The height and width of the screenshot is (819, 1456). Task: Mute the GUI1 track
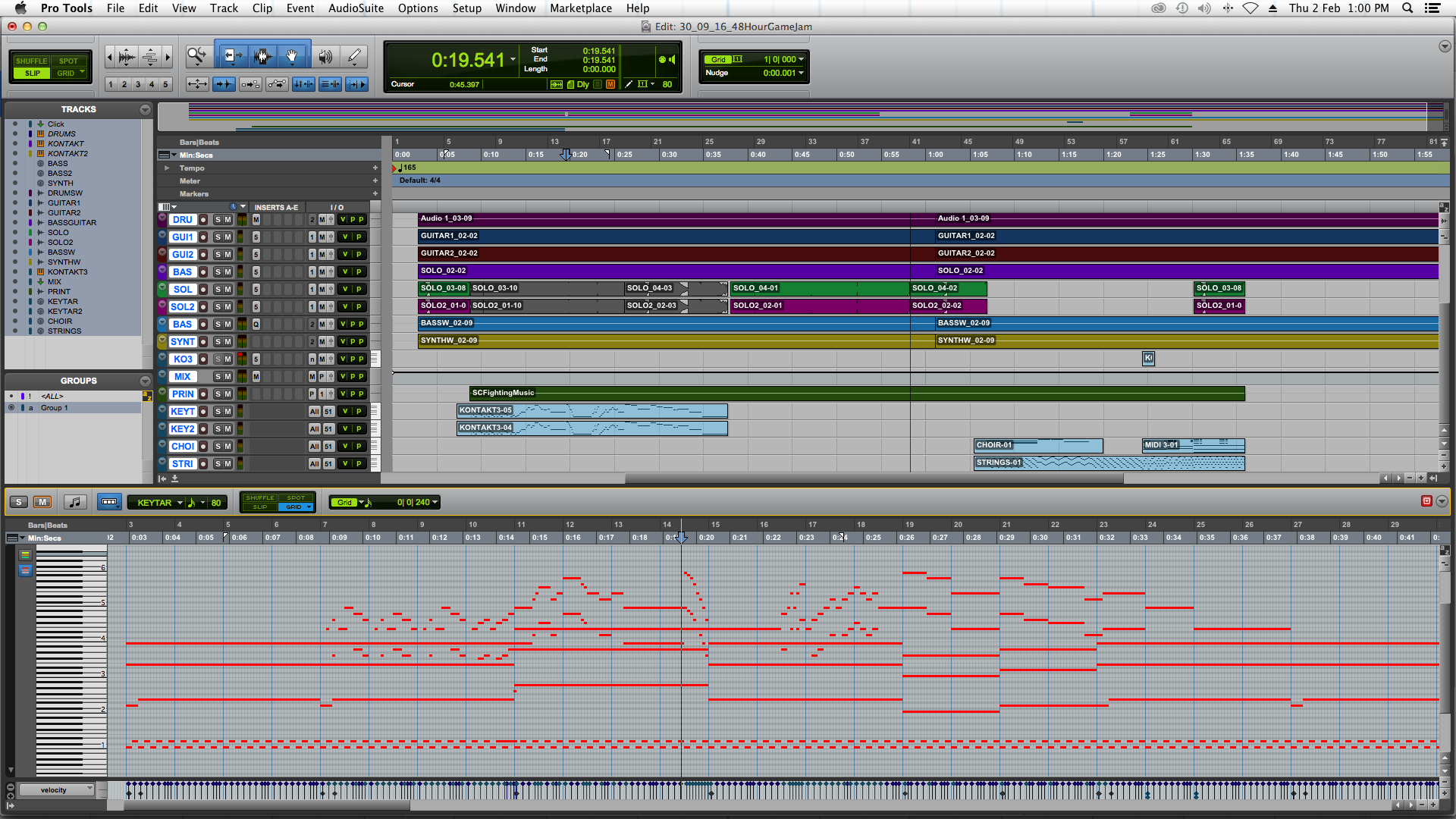tap(227, 237)
